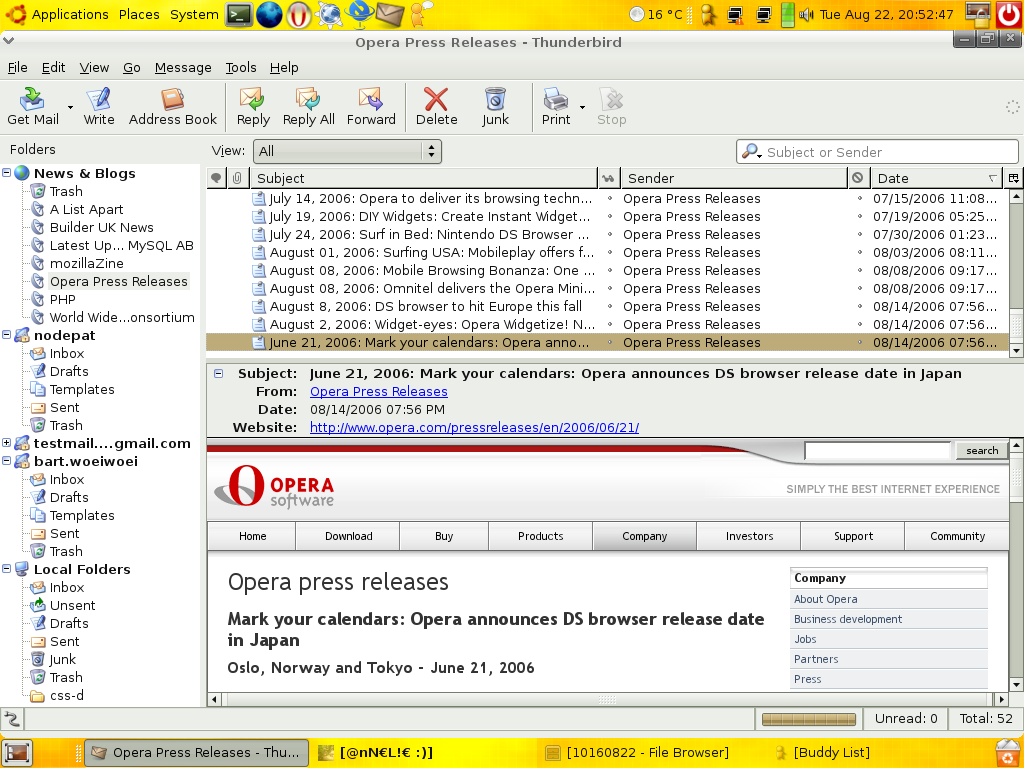The height and width of the screenshot is (768, 1024).
Task: Open the Tools menu
Action: point(241,67)
